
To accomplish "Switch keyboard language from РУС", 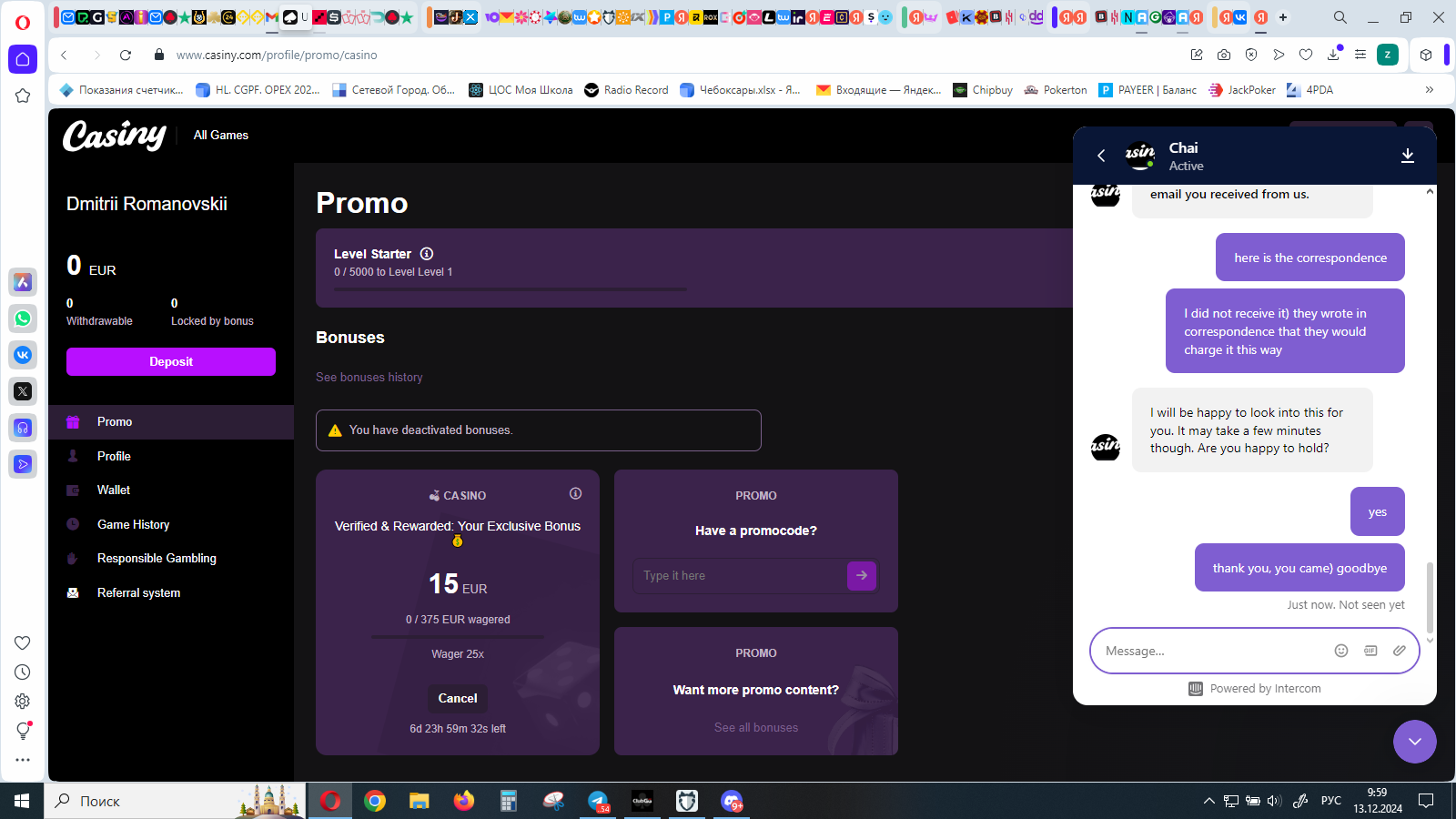I will pos(1330,801).
